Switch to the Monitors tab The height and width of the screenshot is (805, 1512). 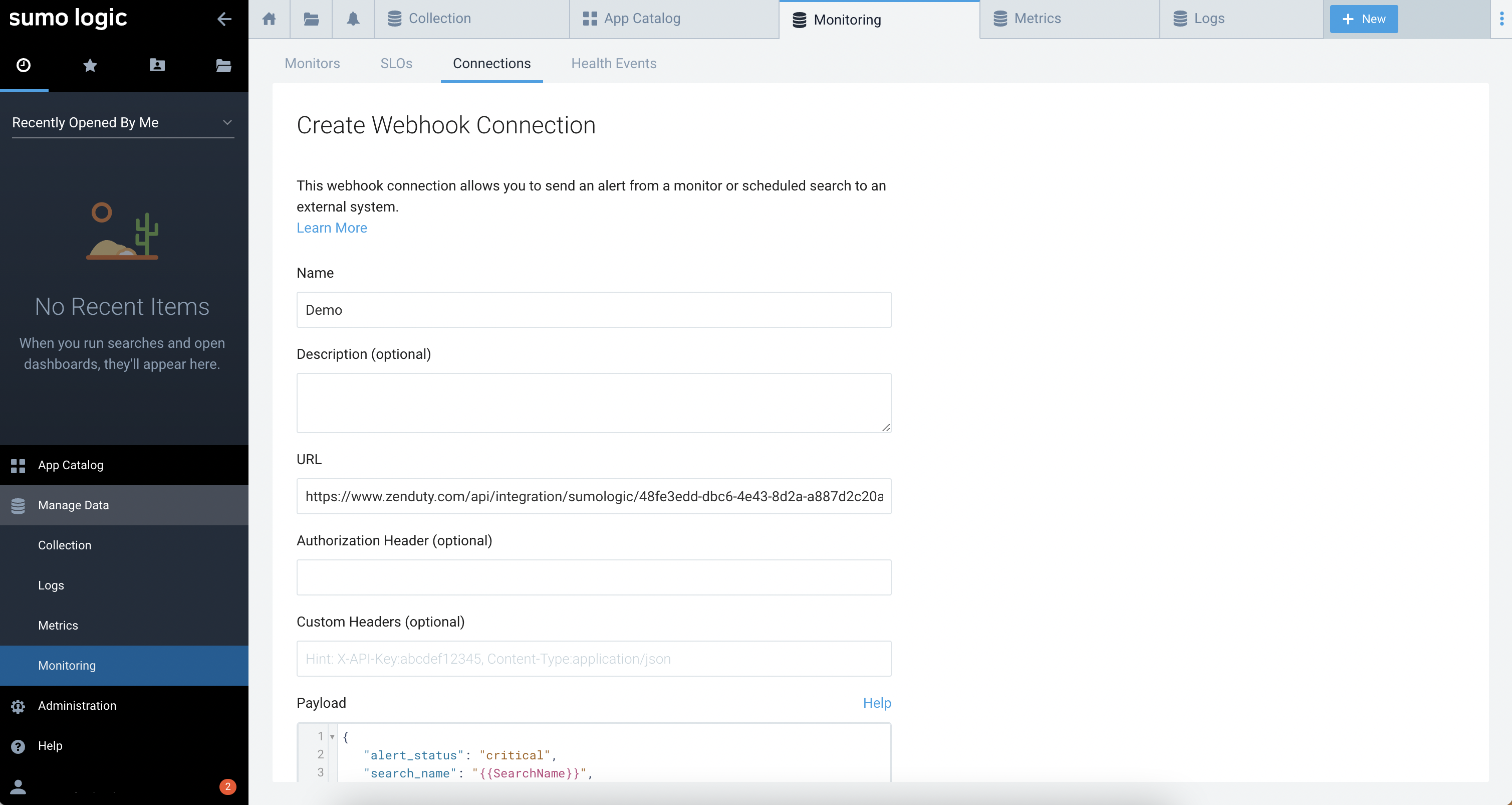coord(312,64)
